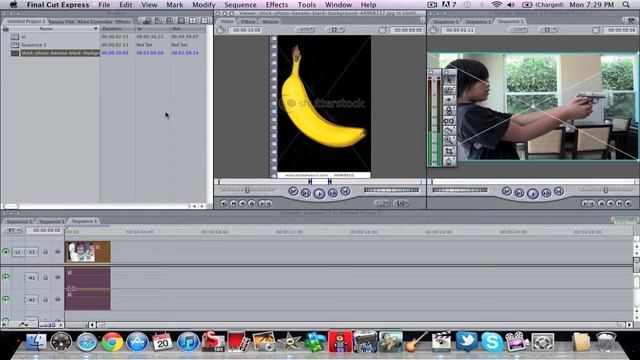Open the Name column sort arrow in Browser

[x=96, y=29]
